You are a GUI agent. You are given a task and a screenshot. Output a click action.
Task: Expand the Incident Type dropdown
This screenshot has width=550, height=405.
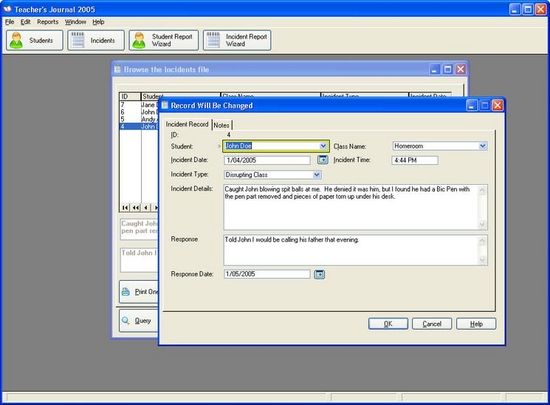coord(316,175)
